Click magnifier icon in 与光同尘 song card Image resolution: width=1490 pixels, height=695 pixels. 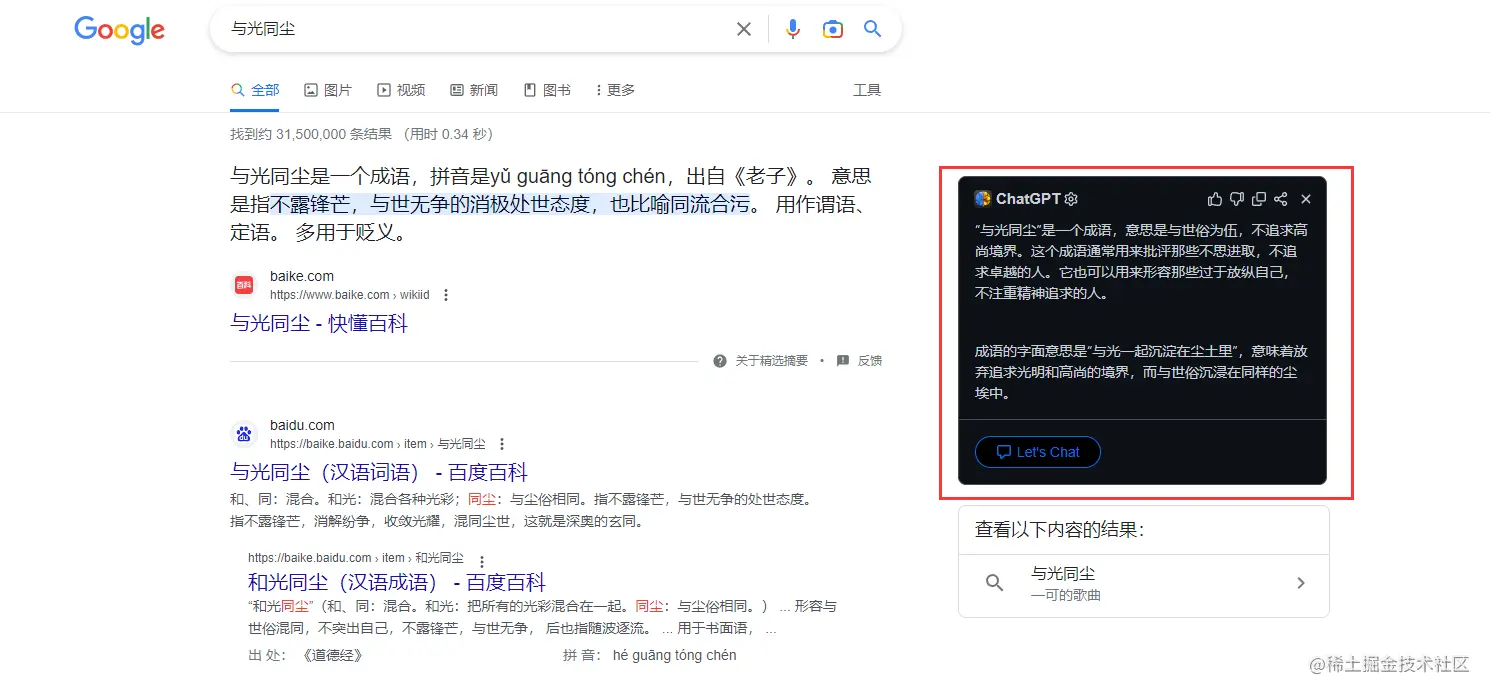click(994, 583)
